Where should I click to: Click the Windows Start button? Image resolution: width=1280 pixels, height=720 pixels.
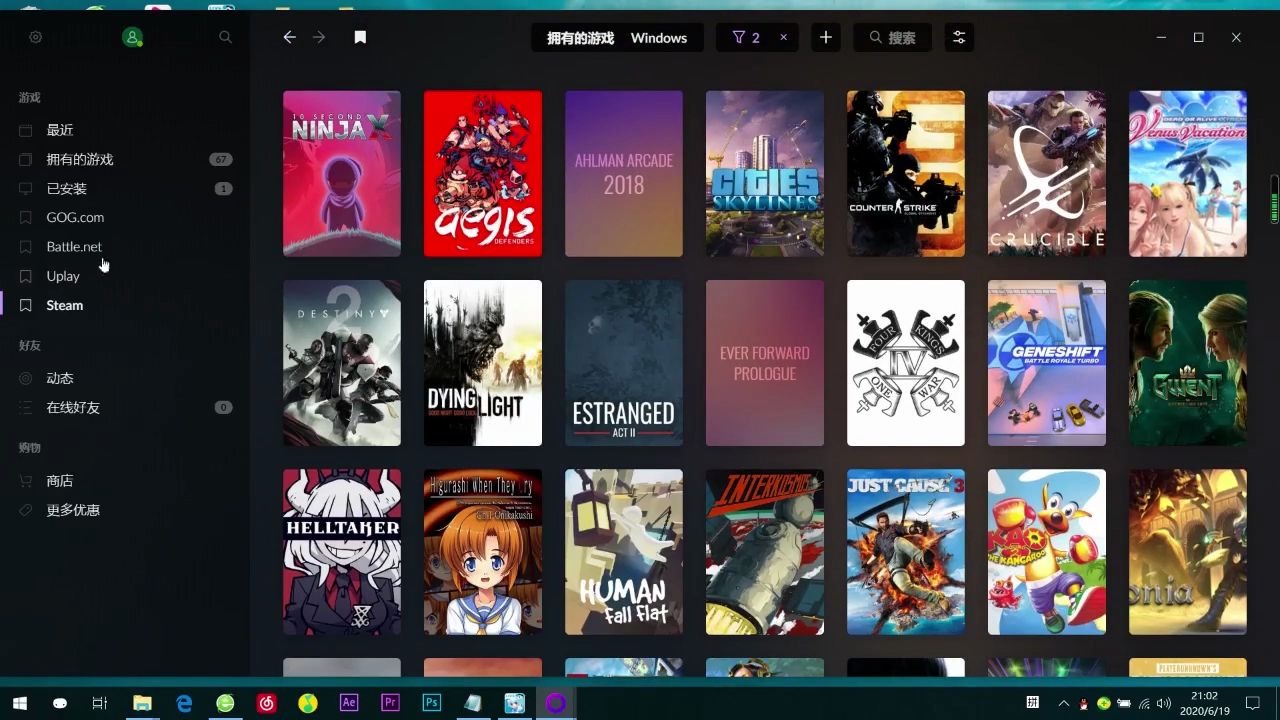tap(19, 703)
